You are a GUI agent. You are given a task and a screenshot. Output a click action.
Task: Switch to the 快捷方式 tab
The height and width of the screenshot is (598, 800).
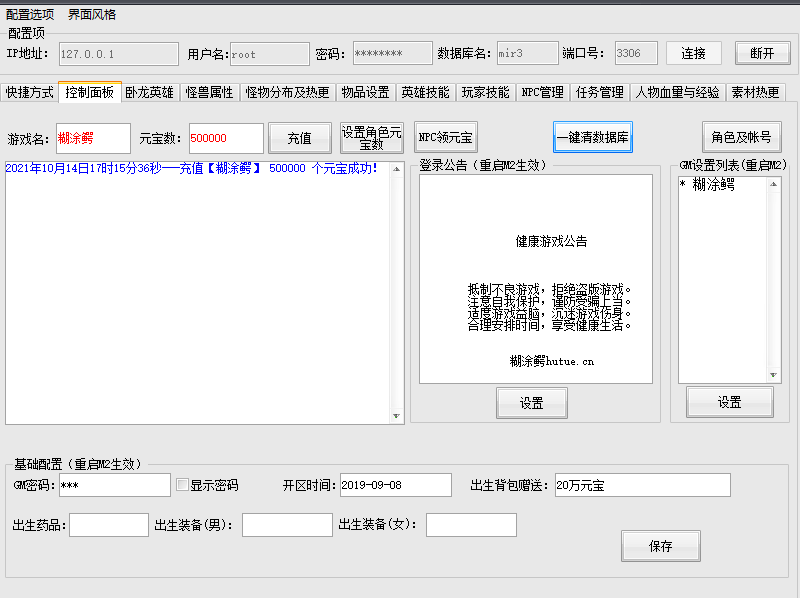(x=29, y=92)
